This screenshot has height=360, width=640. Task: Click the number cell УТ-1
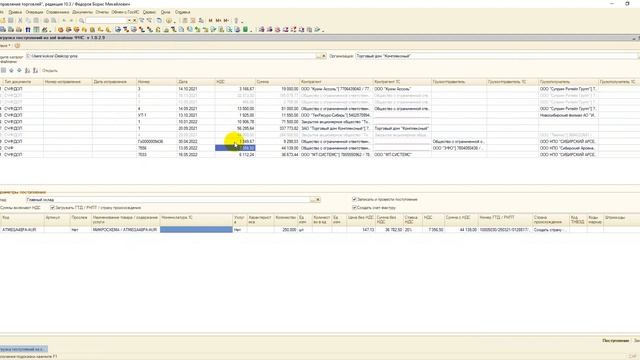pyautogui.click(x=157, y=115)
